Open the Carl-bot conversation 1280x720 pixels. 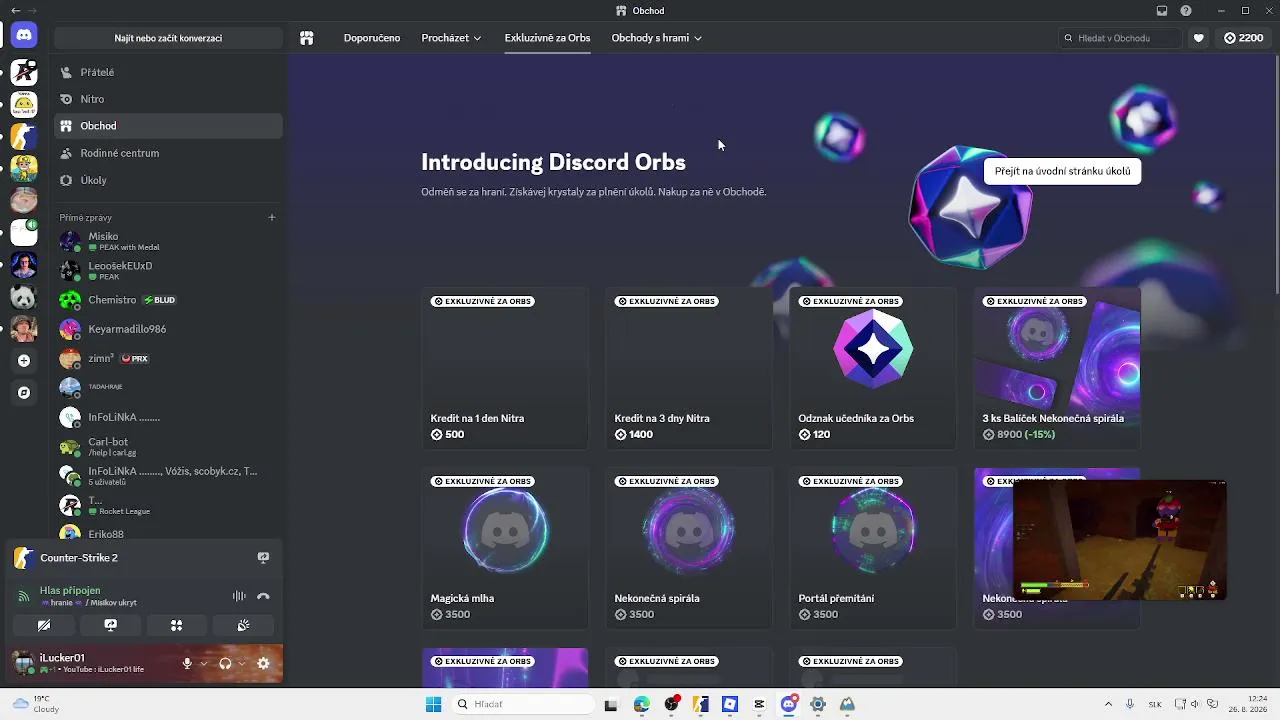pos(168,446)
